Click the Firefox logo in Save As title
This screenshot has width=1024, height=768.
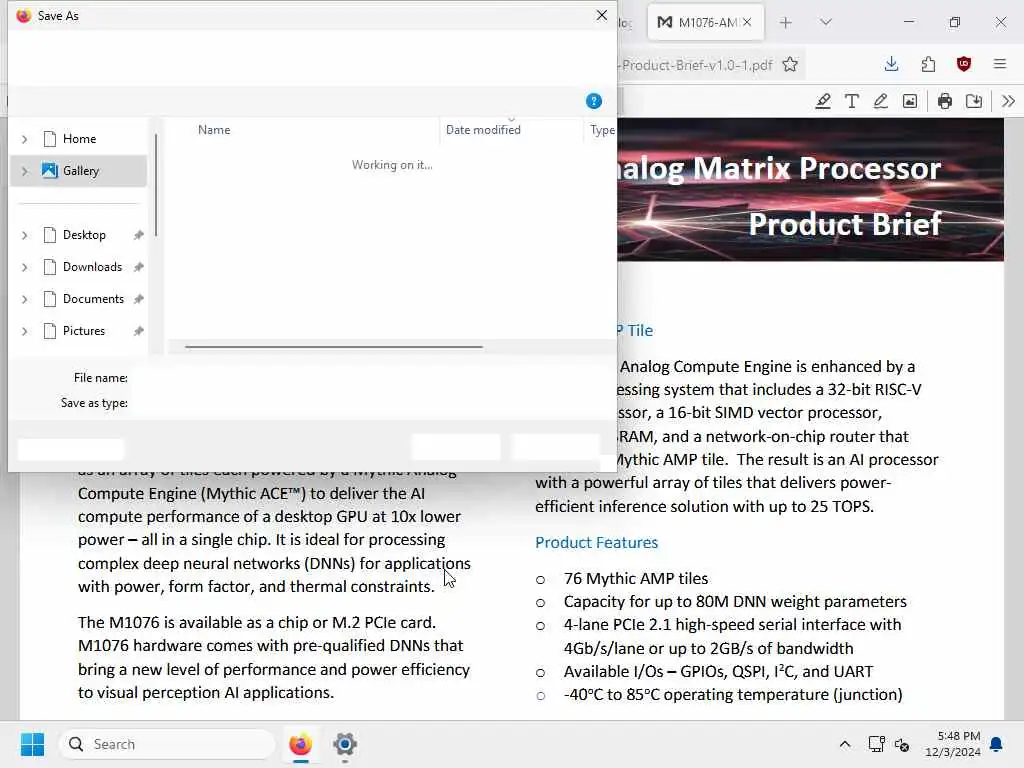tap(24, 16)
